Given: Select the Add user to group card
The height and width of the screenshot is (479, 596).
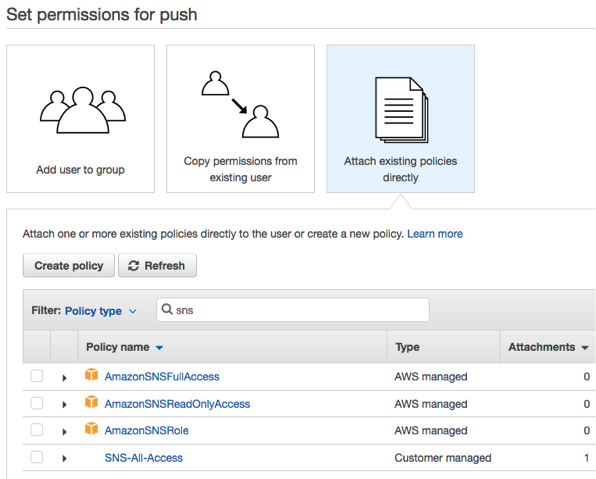Looking at the screenshot, I should pos(80,119).
